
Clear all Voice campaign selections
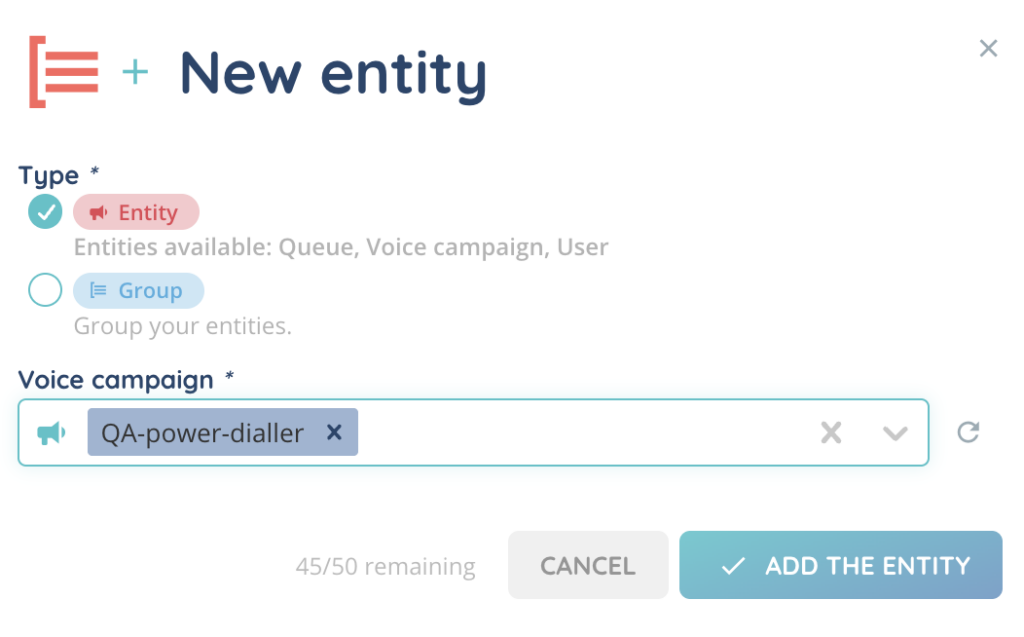pos(831,433)
